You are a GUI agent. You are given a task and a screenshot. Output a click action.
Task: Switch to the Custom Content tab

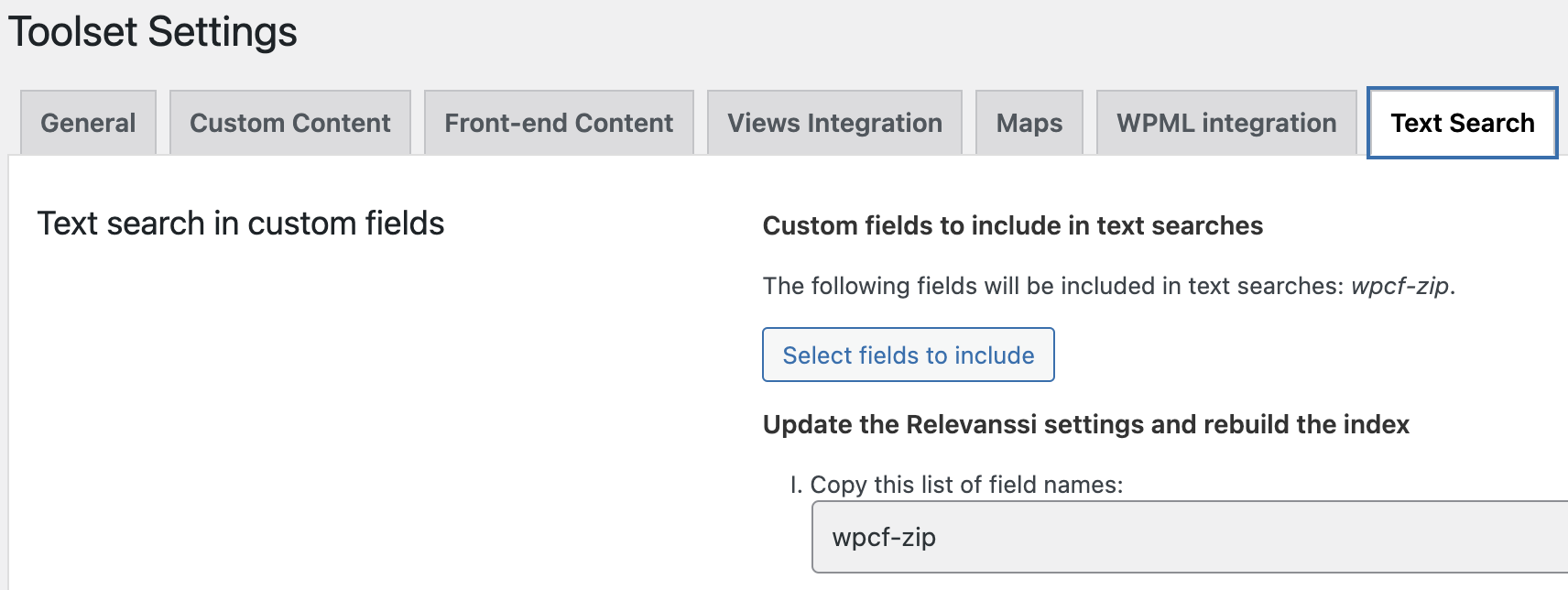tap(289, 123)
